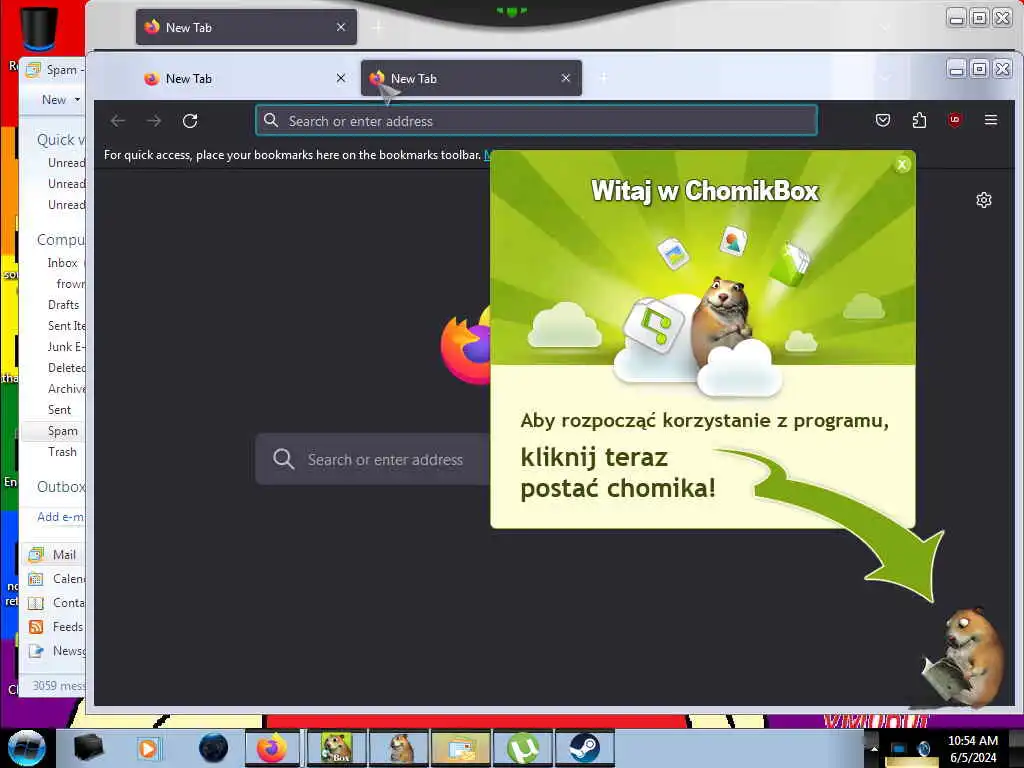Switch to Feeds view in mail sidebar
This screenshot has height=768, width=1024.
point(56,626)
